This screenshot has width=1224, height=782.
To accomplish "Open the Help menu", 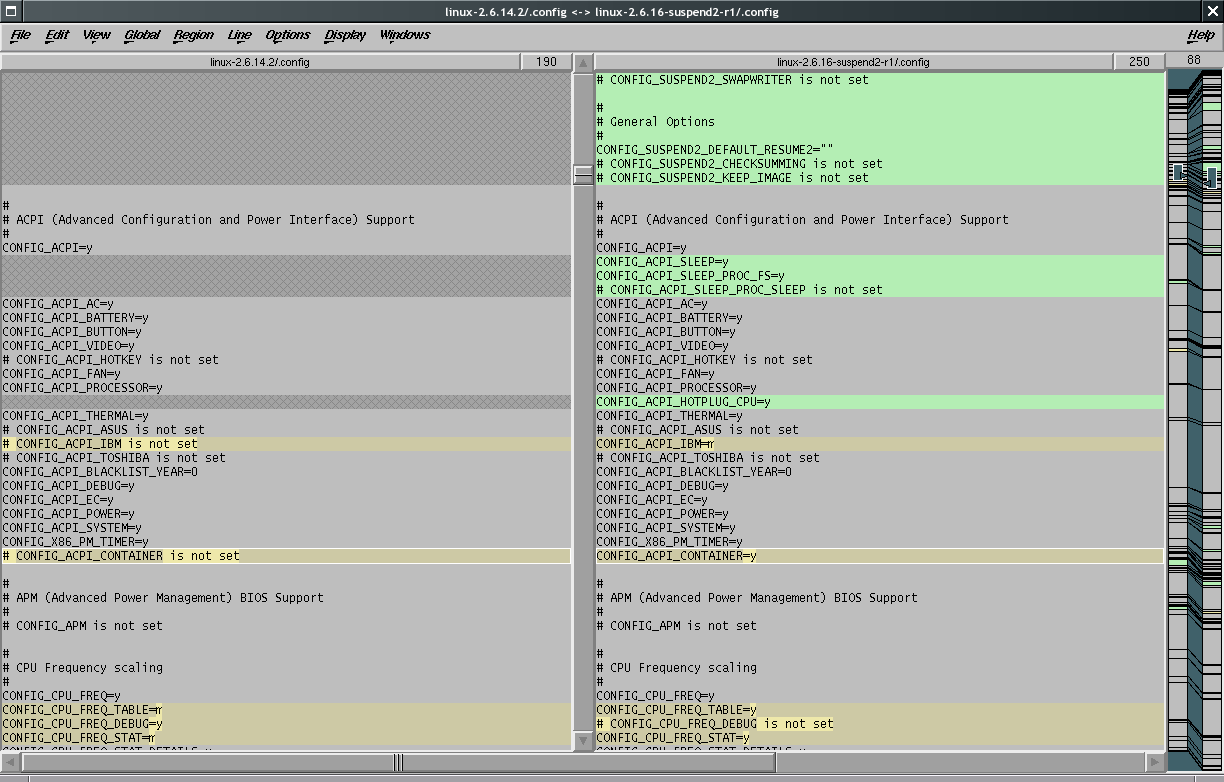I will tap(1200, 35).
